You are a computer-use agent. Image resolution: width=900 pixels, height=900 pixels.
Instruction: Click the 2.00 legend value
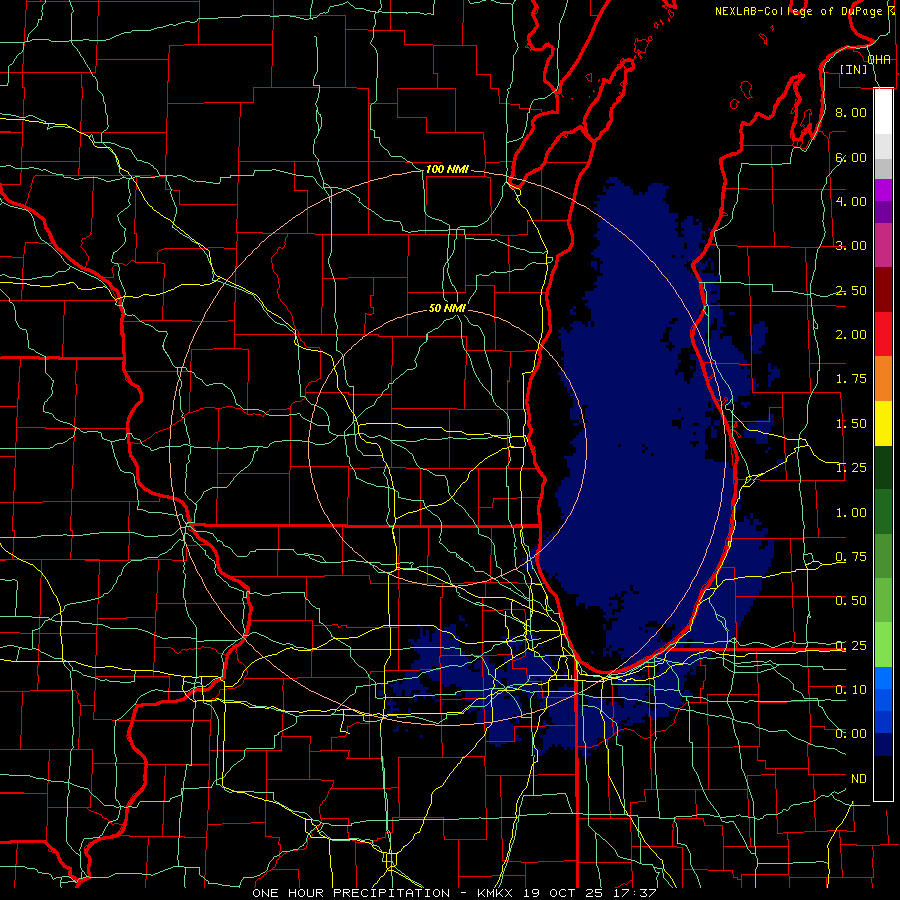click(x=851, y=335)
